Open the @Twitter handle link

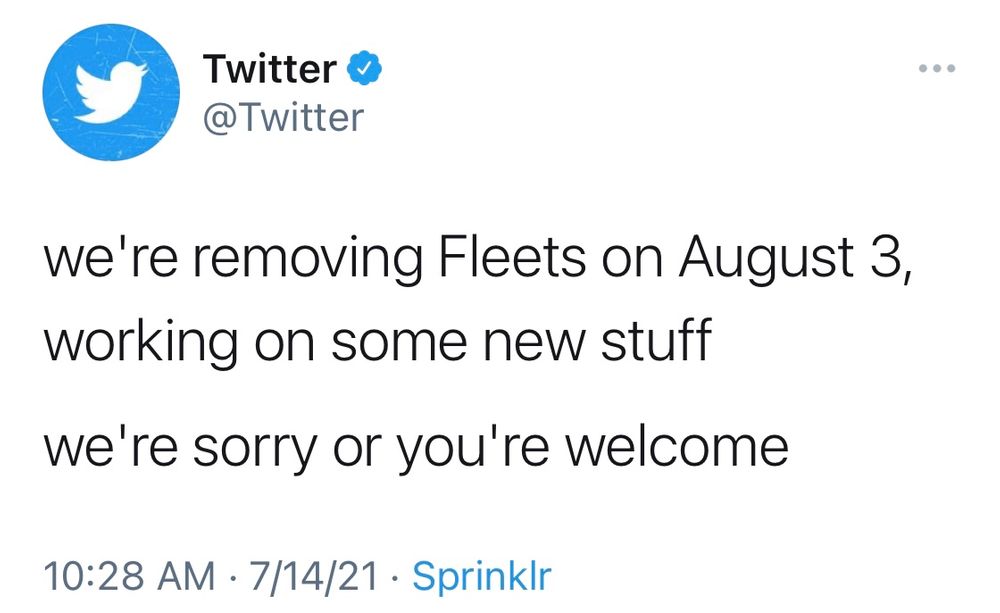click(283, 119)
